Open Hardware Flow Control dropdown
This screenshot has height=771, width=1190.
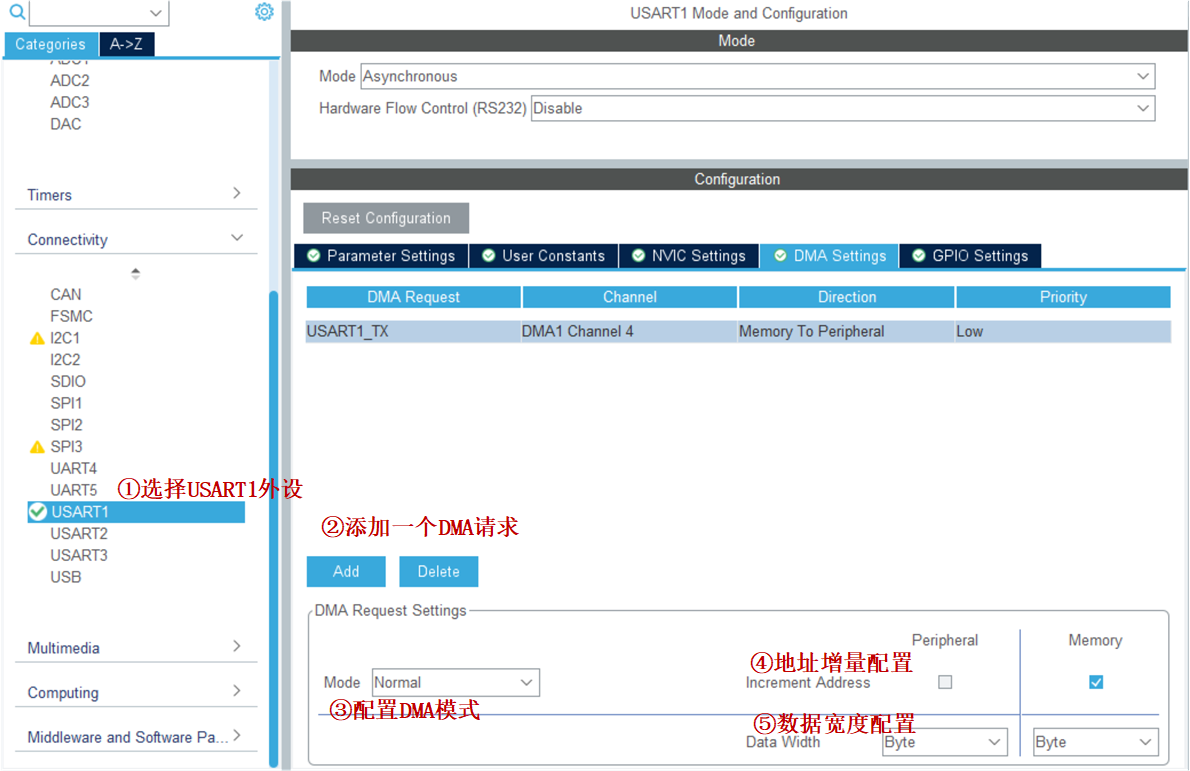tap(842, 108)
